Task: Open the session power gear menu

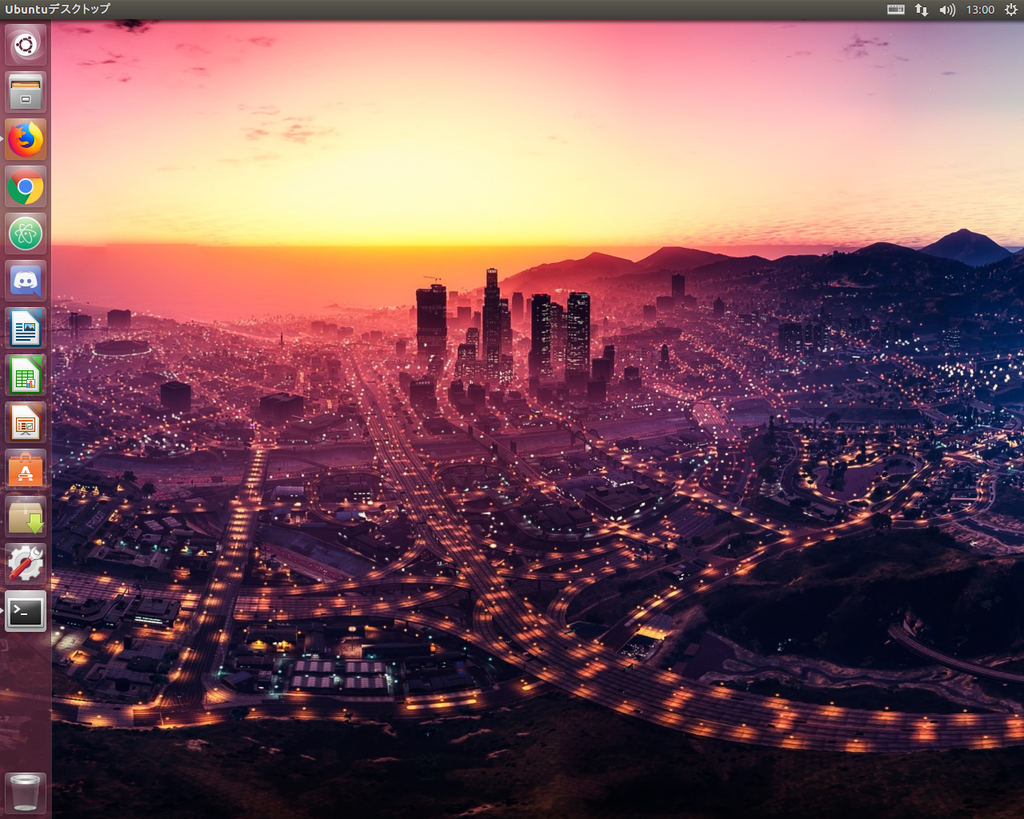Action: coord(1010,9)
